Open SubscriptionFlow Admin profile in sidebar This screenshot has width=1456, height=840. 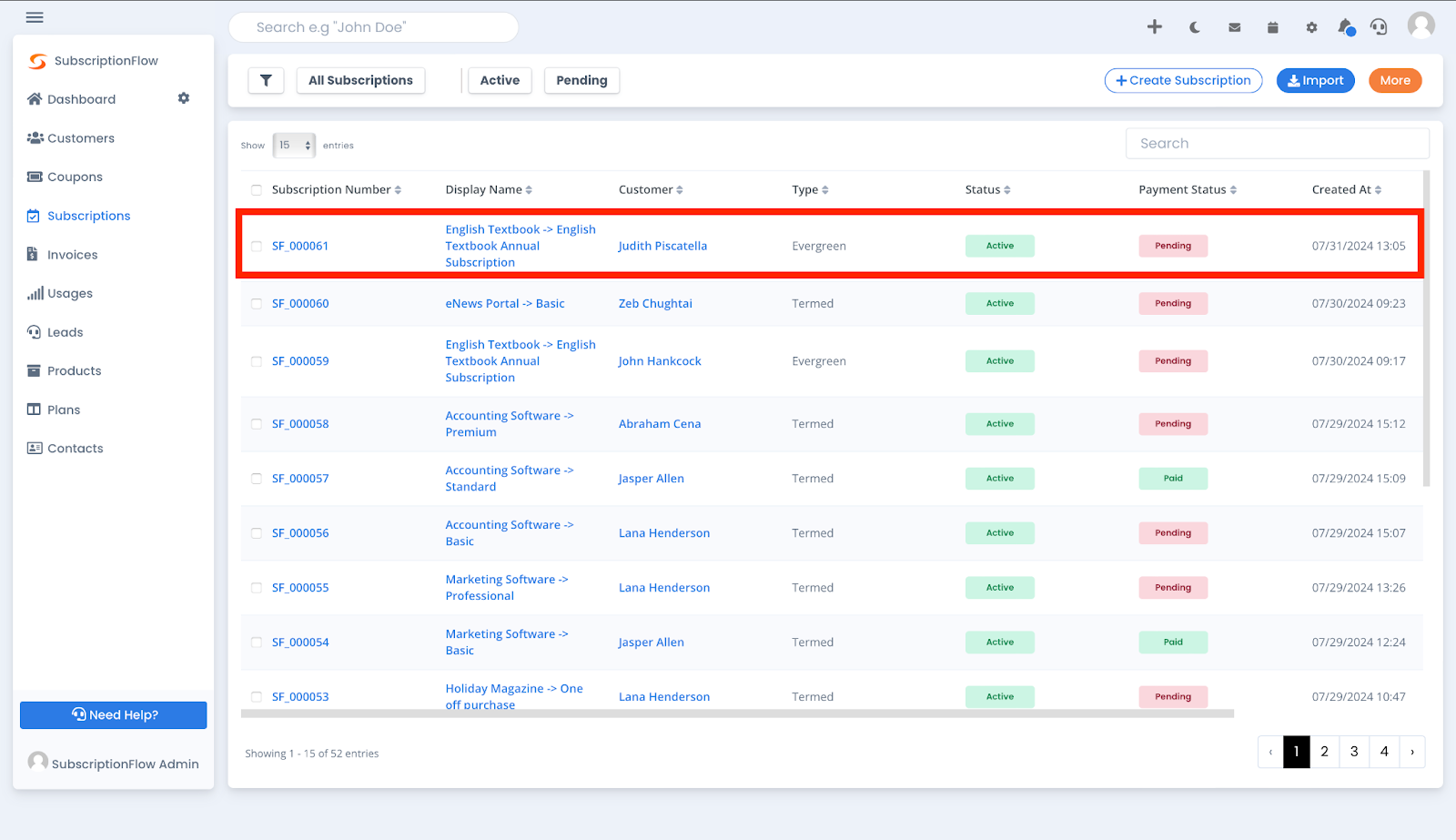tap(114, 763)
